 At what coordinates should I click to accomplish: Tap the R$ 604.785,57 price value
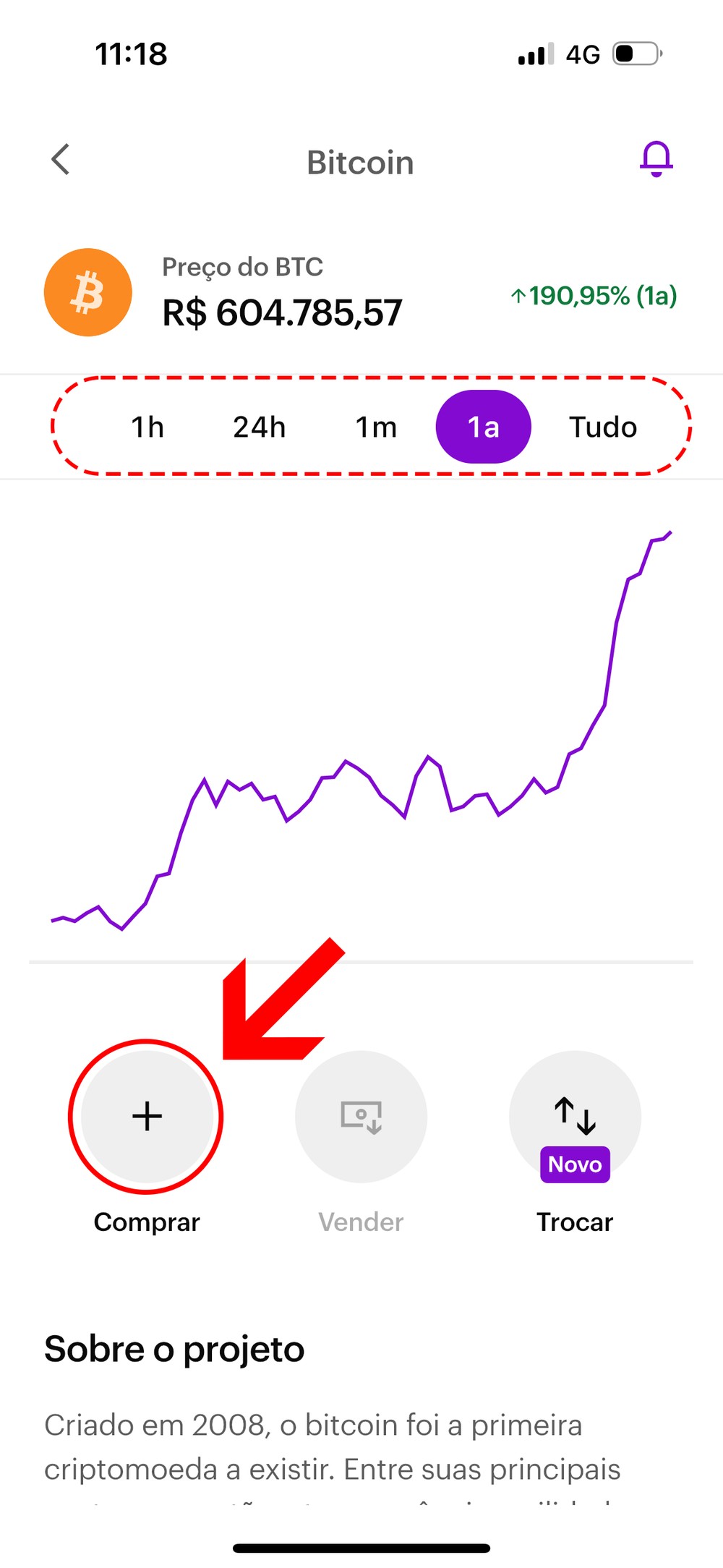tap(282, 313)
